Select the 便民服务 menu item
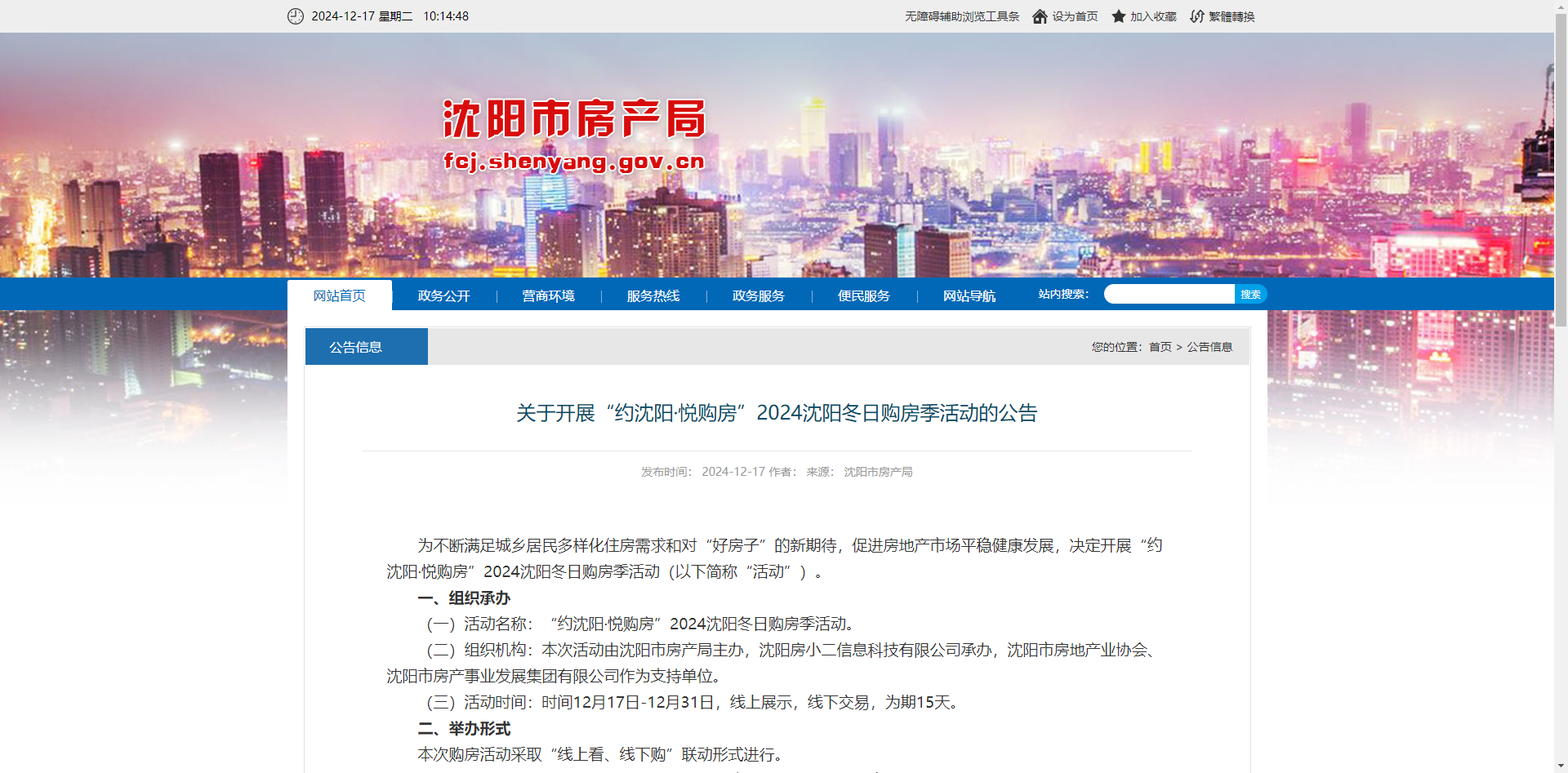This screenshot has height=773, width=1568. tap(863, 295)
